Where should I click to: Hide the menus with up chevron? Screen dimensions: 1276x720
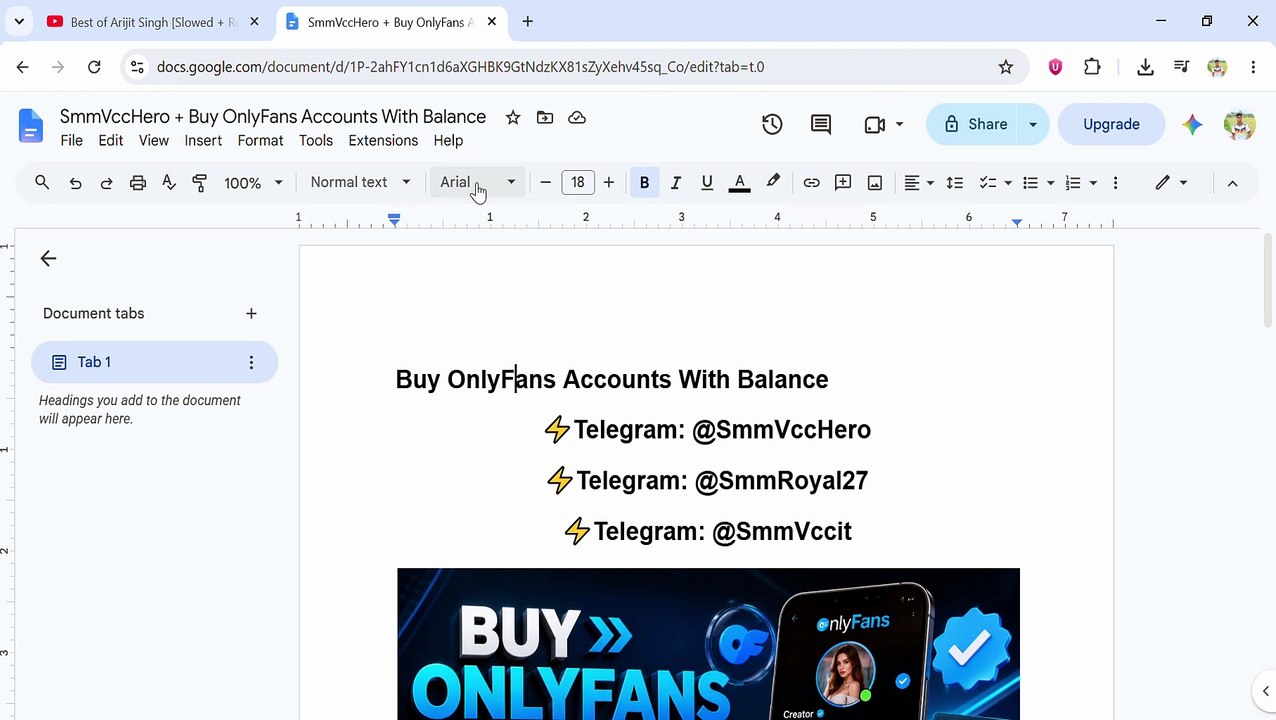[1232, 182]
